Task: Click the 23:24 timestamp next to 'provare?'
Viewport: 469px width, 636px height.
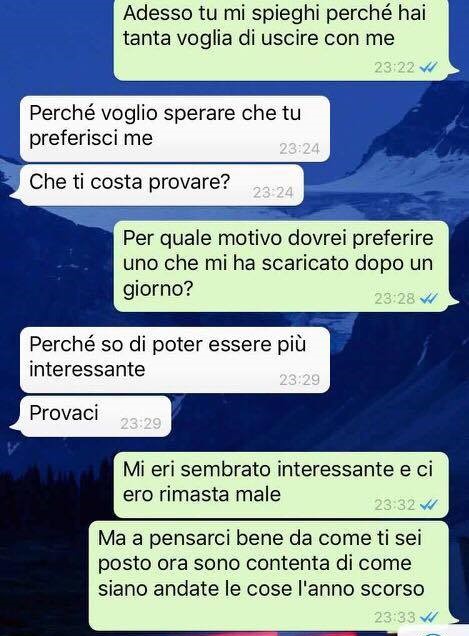Action: tap(273, 192)
